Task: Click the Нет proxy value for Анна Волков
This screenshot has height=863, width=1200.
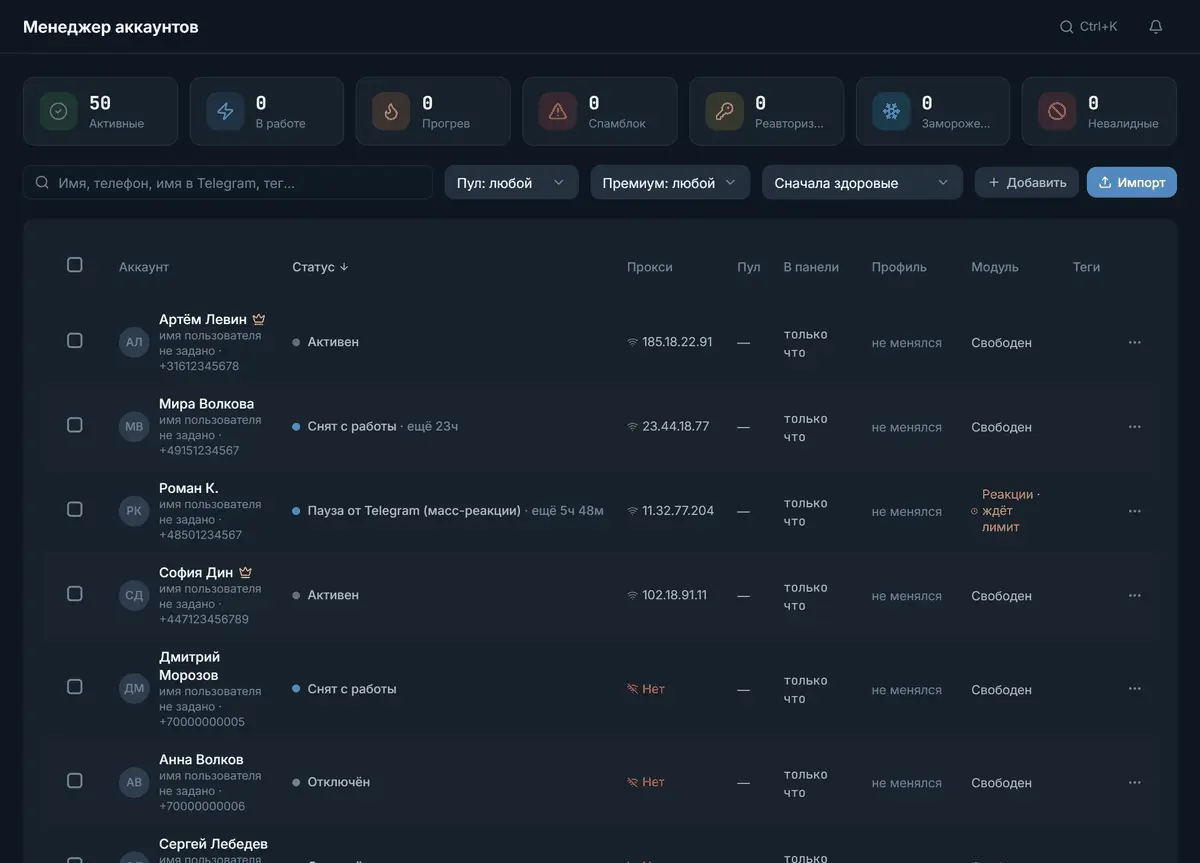Action: tap(653, 782)
